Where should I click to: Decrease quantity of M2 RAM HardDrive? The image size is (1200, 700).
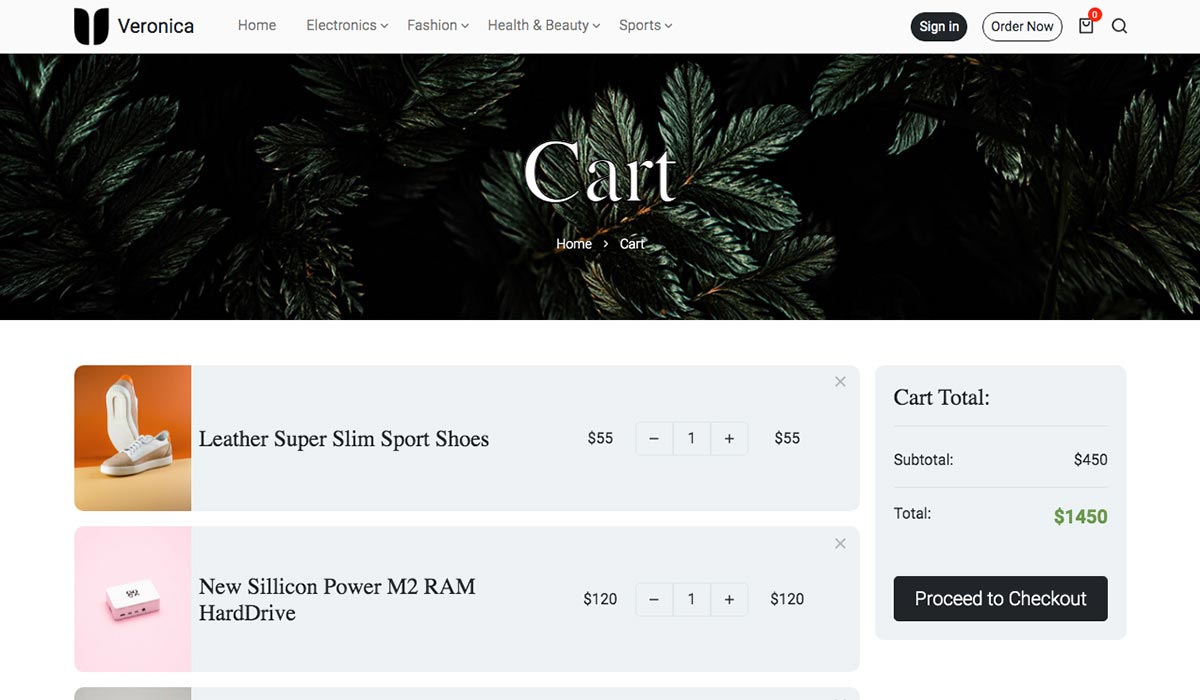pyautogui.click(x=654, y=599)
